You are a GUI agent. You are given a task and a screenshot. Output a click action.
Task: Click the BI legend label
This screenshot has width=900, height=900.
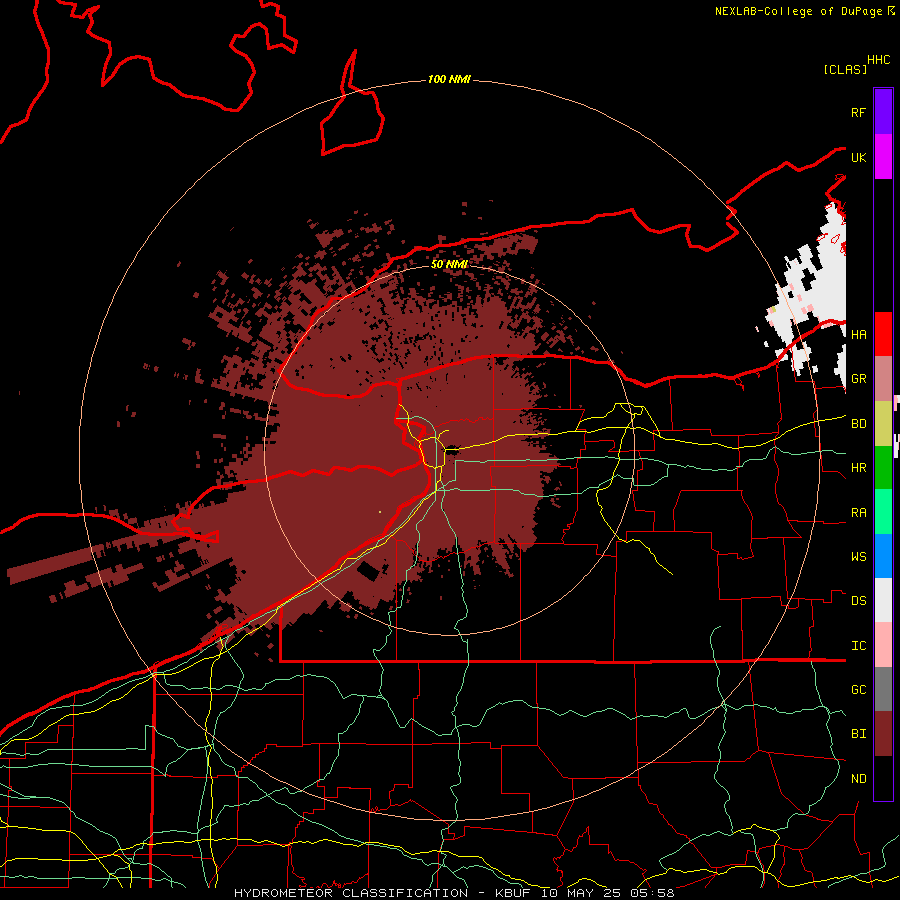point(858,734)
